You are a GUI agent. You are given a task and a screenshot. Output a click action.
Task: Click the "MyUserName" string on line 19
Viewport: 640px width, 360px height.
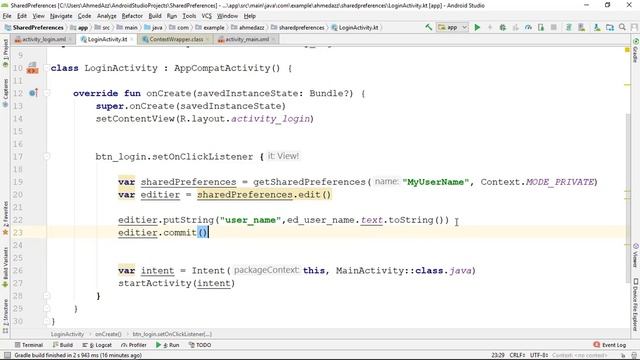click(436, 182)
